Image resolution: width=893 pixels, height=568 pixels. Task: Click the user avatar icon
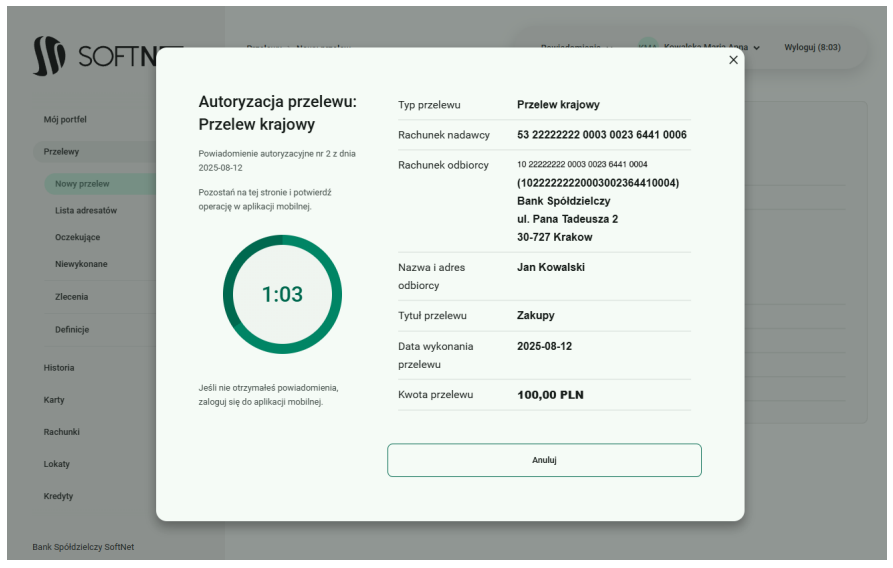coord(648,47)
